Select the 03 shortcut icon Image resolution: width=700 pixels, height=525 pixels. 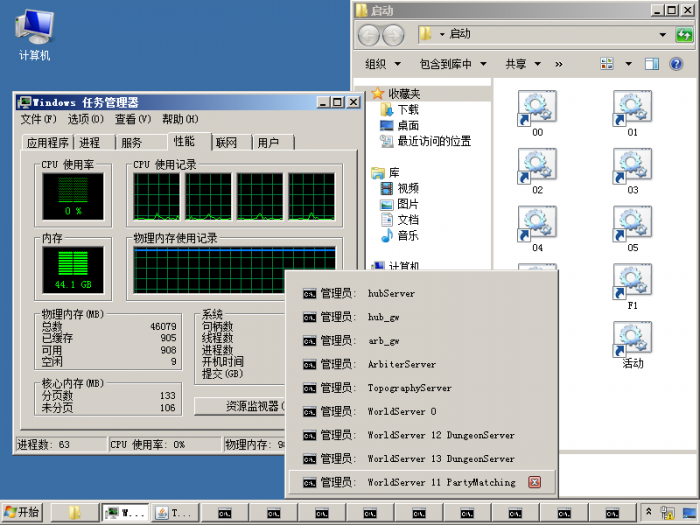(x=632, y=171)
